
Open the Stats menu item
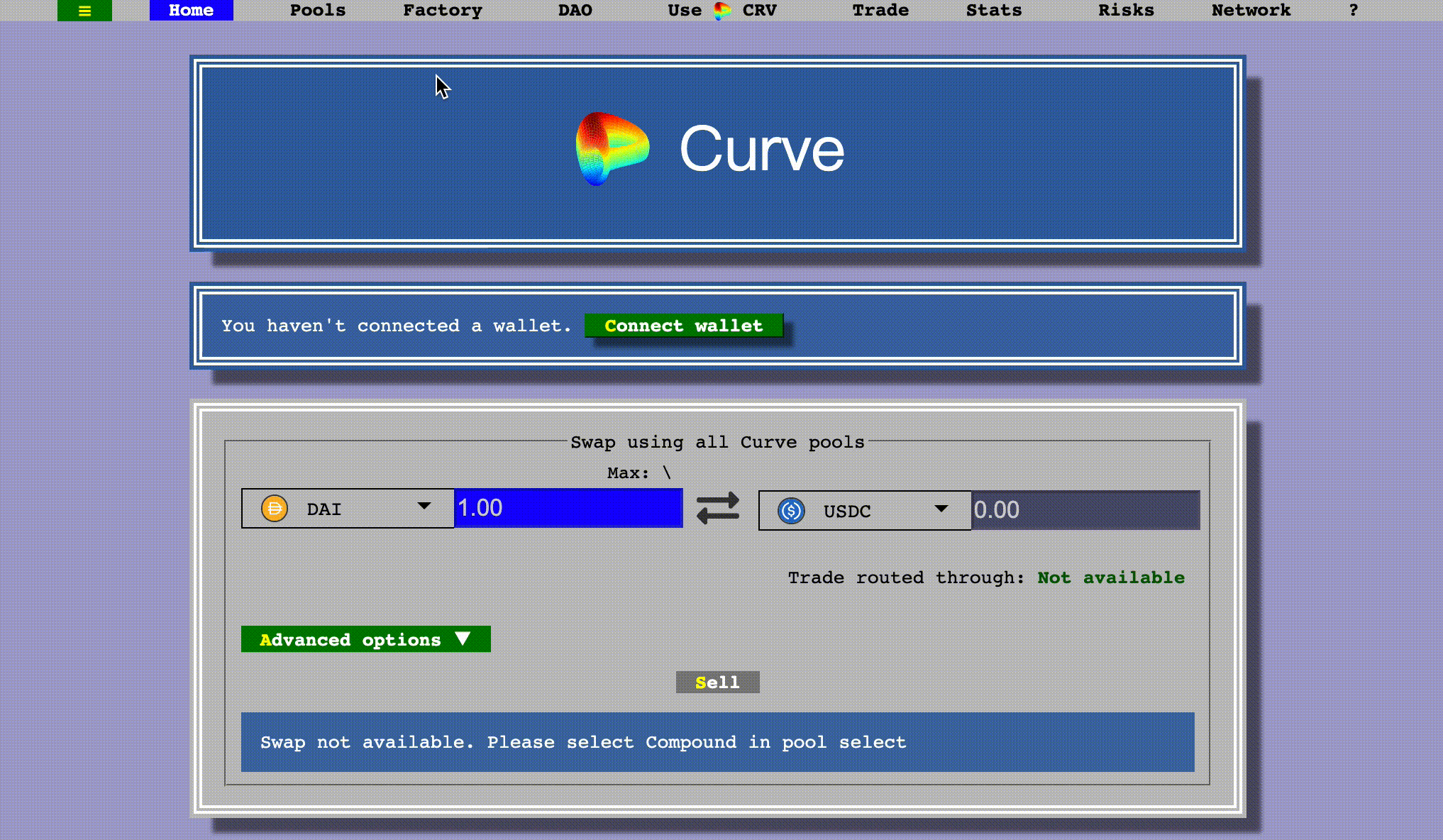pos(994,11)
